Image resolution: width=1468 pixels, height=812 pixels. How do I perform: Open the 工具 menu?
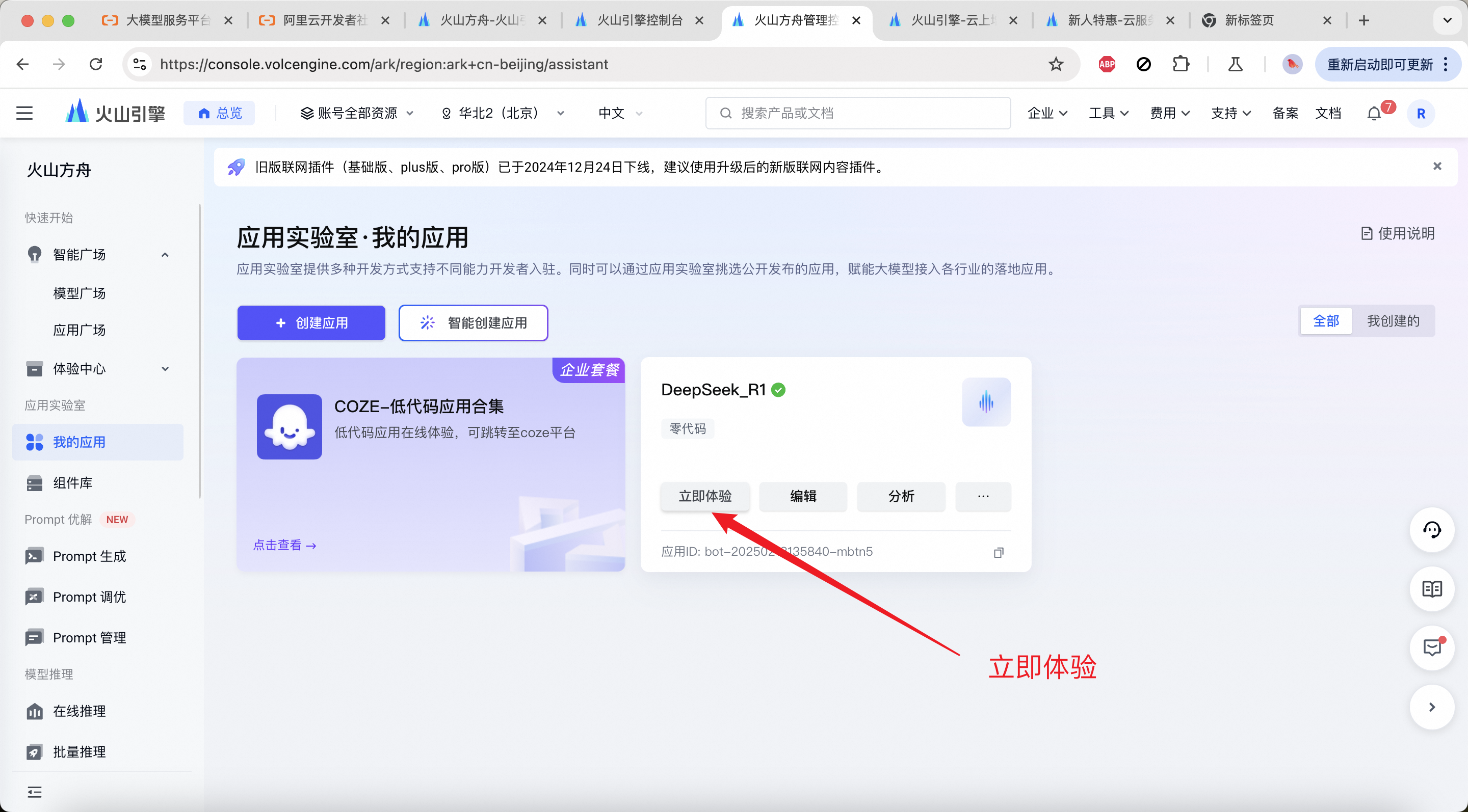pos(1108,113)
